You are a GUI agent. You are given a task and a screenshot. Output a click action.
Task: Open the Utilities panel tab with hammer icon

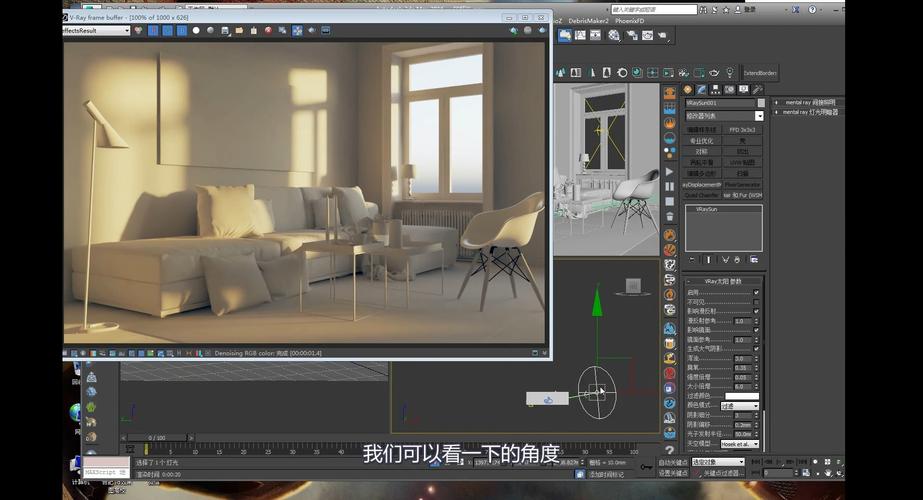tap(758, 90)
